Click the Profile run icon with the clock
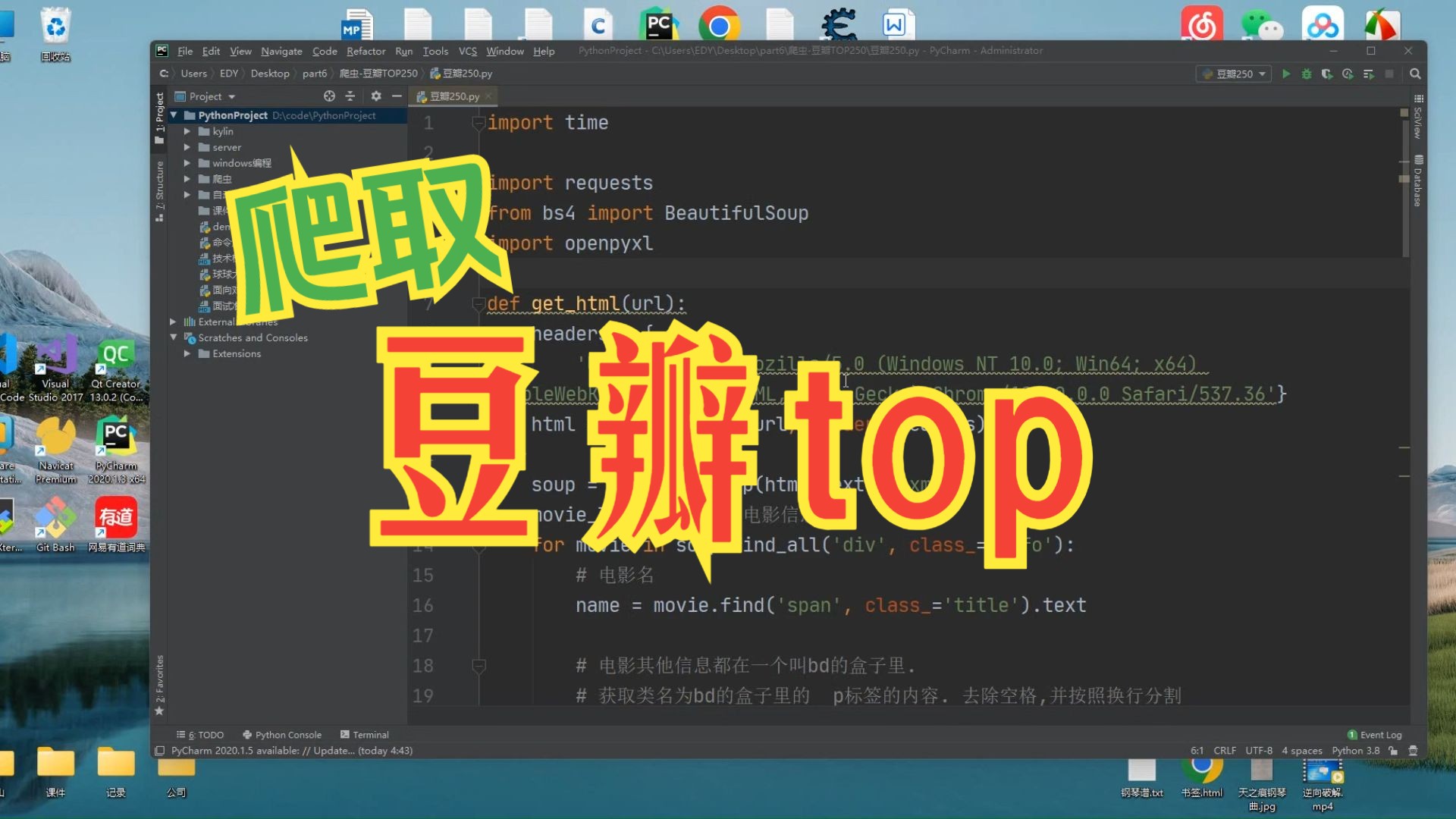This screenshot has width=1456, height=819. (x=1348, y=74)
